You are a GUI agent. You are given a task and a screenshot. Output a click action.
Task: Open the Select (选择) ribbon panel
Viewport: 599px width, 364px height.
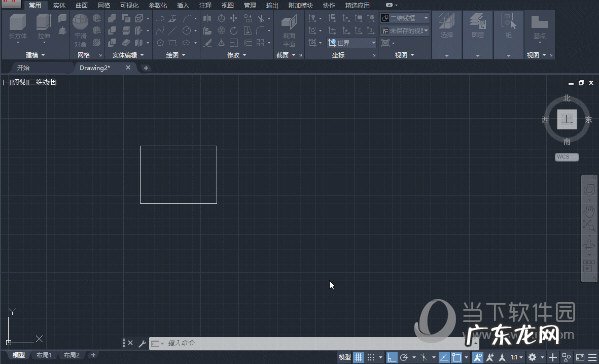pos(447,34)
